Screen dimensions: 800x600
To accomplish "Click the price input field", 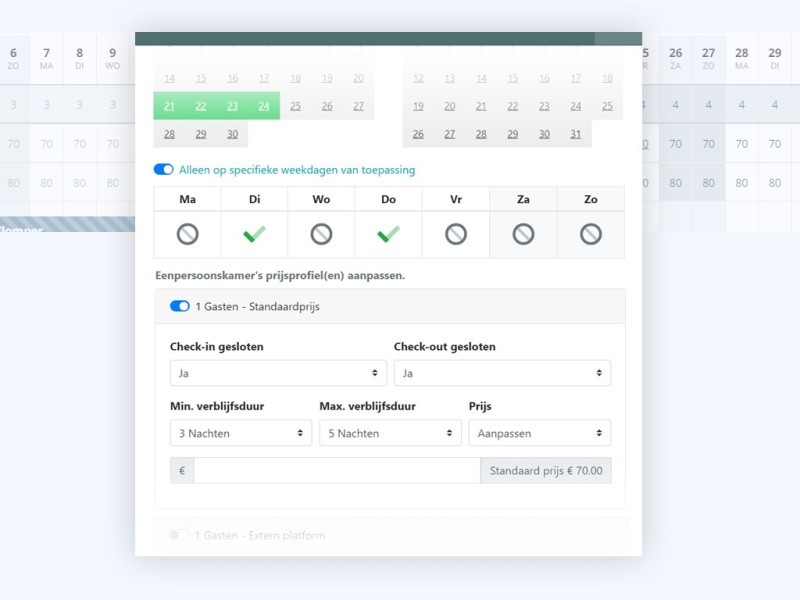I will pyautogui.click(x=337, y=471).
